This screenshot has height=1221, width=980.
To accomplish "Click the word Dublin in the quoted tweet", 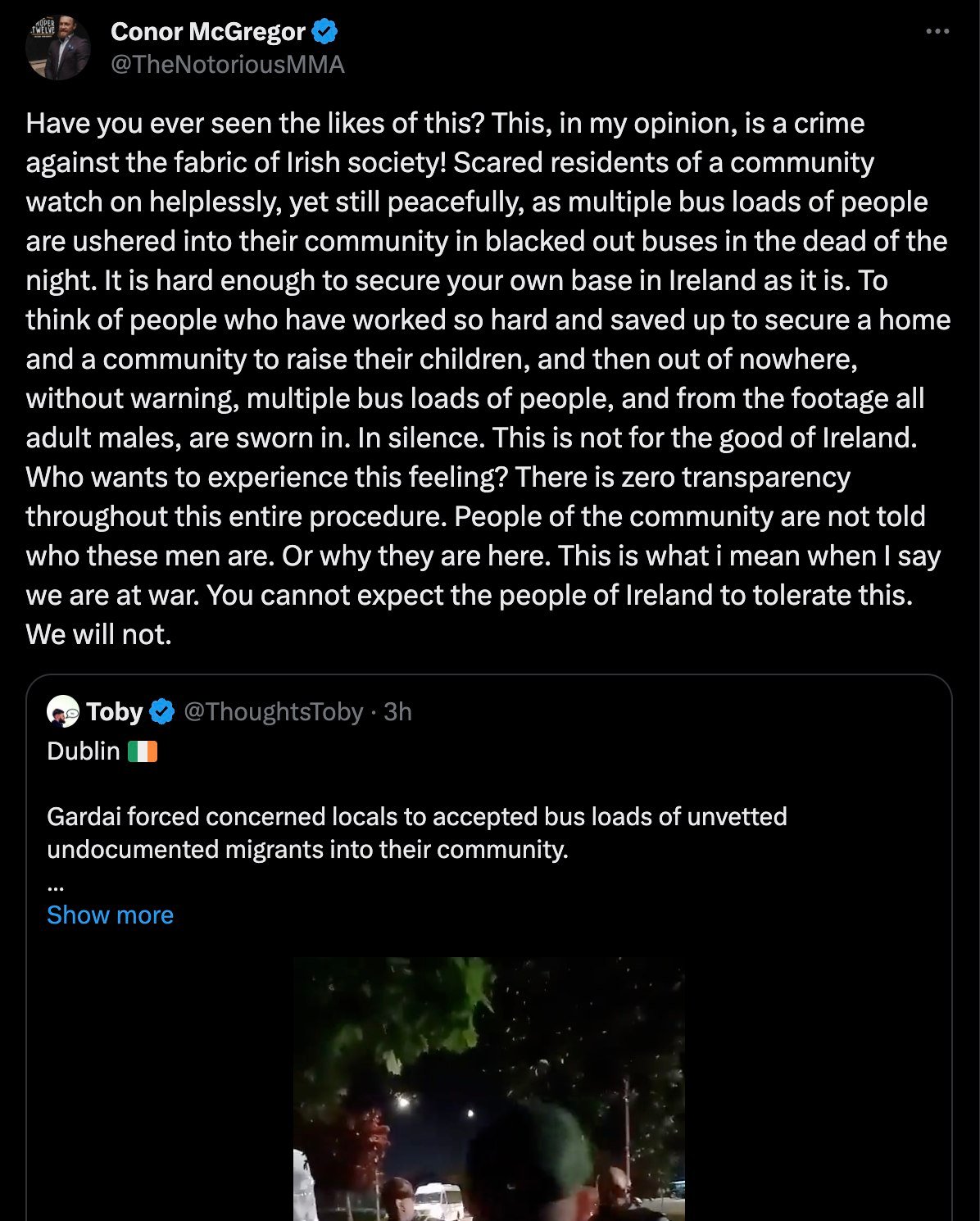I will (84, 751).
